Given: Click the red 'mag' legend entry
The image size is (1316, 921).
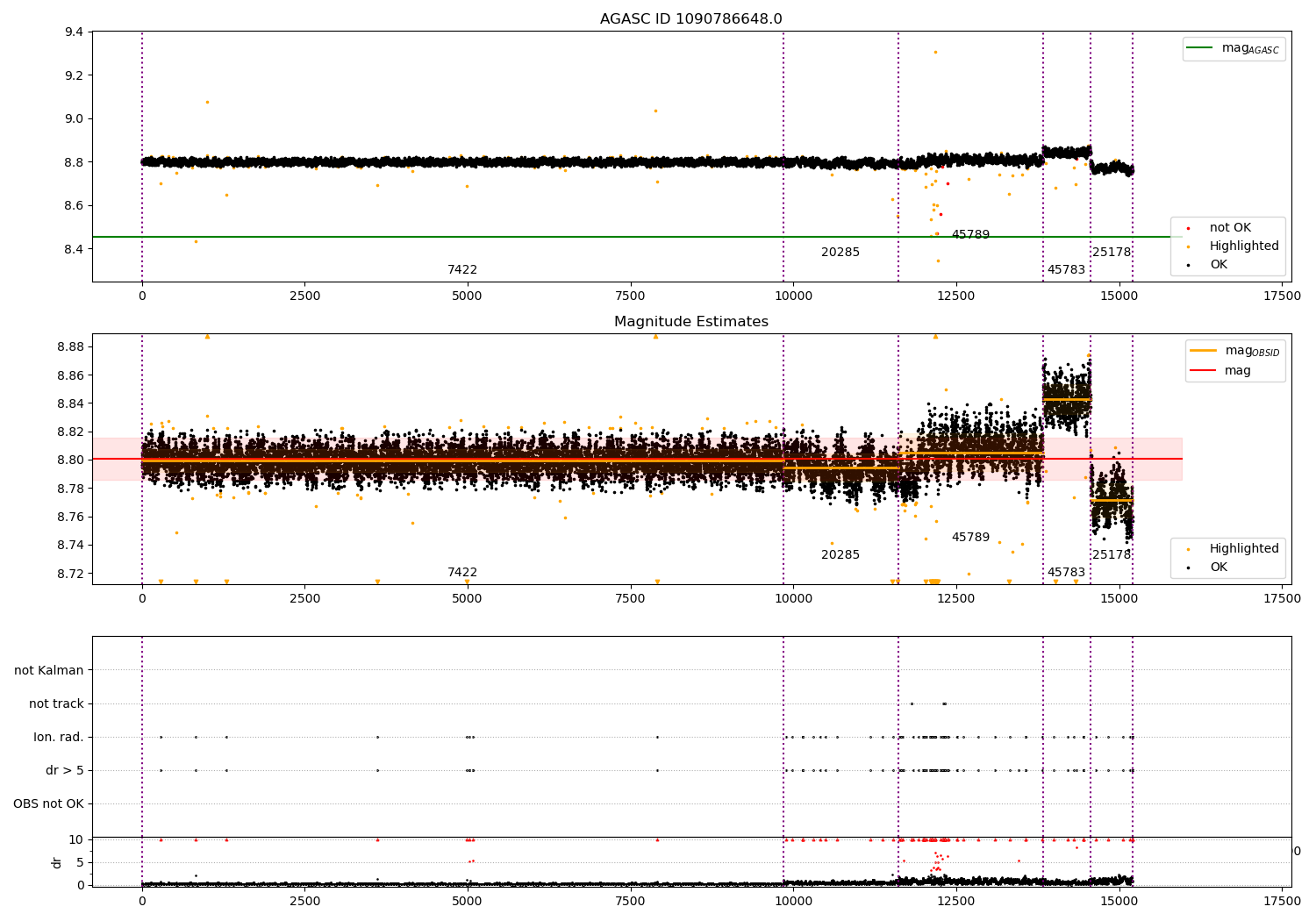Looking at the screenshot, I should click(1238, 371).
